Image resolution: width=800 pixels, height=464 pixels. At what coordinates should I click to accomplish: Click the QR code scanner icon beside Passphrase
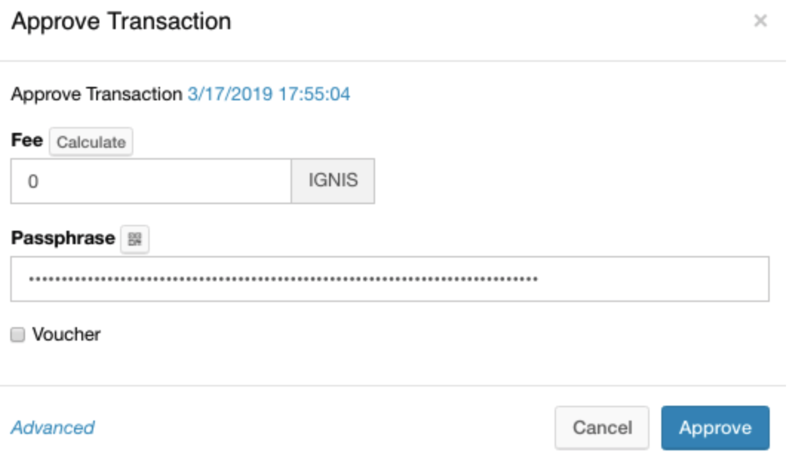[135, 239]
